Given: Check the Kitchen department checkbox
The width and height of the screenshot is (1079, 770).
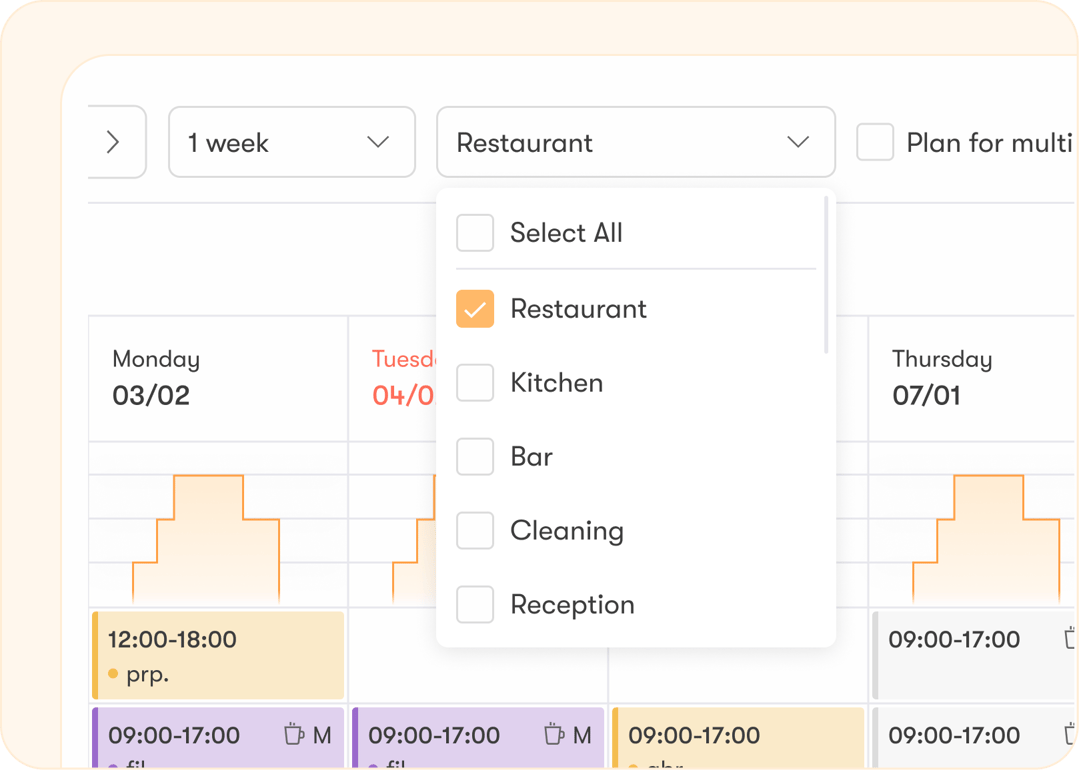Looking at the screenshot, I should click(x=475, y=382).
